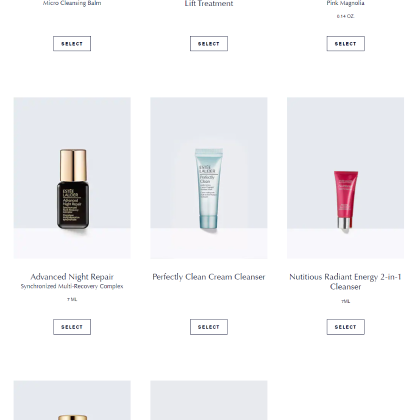The height and width of the screenshot is (420, 420).
Task: Click the Advanced Night Repair title
Action: [x=72, y=277]
